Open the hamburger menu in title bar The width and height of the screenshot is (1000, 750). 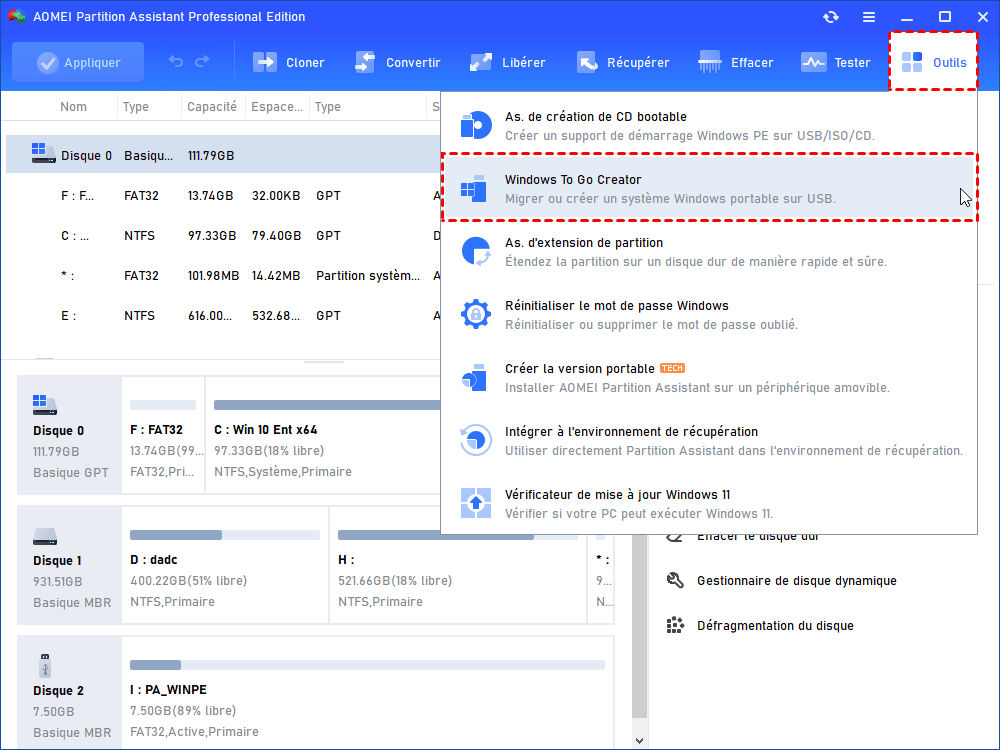[870, 17]
